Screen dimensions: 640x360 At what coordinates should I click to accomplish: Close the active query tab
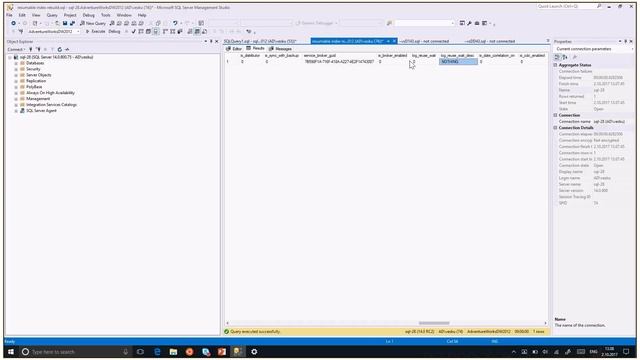394,41
